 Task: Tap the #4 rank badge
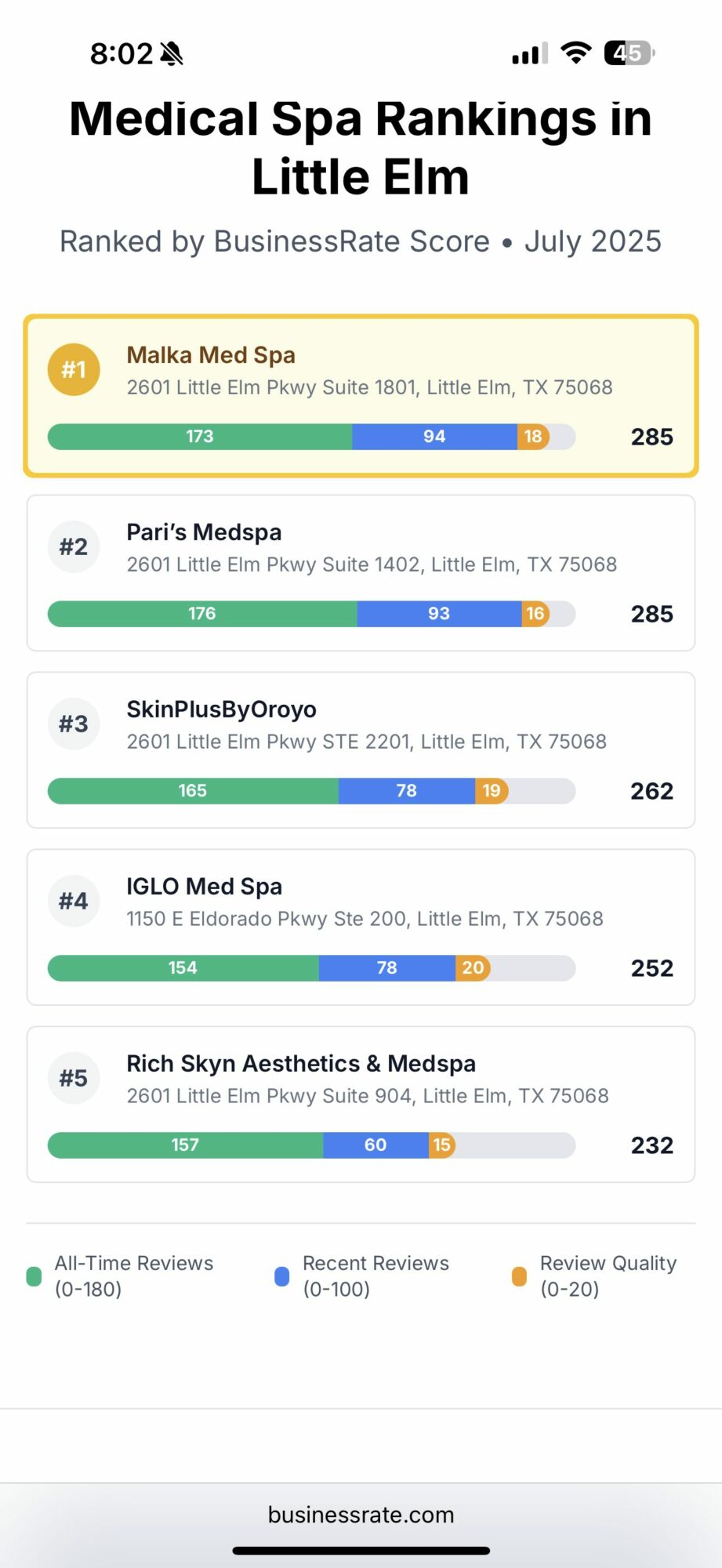(74, 901)
